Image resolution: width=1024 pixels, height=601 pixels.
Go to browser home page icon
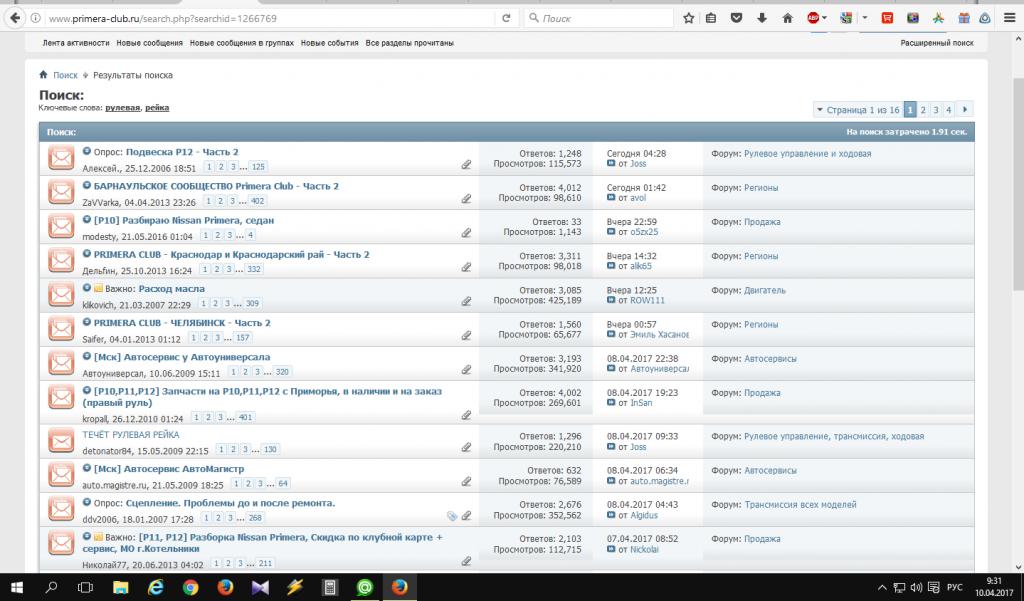(788, 18)
